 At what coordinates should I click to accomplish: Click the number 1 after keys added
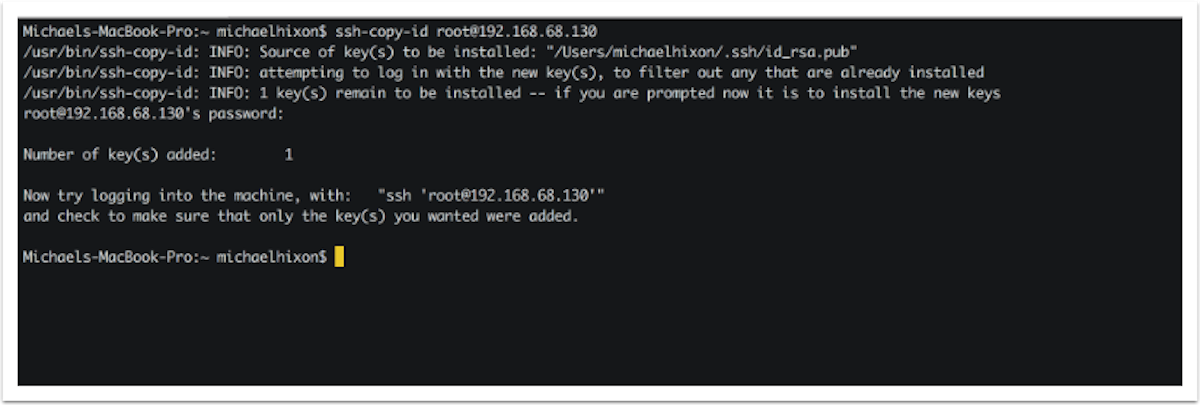(x=289, y=155)
